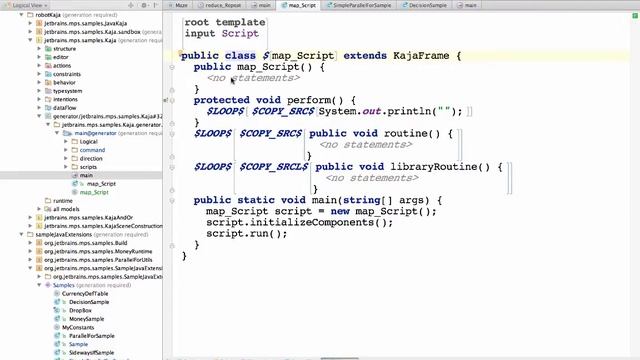Collapse the generator/jetbrains.mps.samples.Kaja node
The height and width of the screenshot is (360, 640).
click(x=39, y=116)
